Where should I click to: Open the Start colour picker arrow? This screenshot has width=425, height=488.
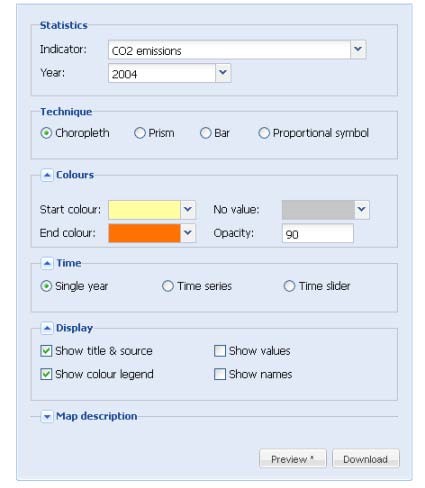click(x=188, y=210)
